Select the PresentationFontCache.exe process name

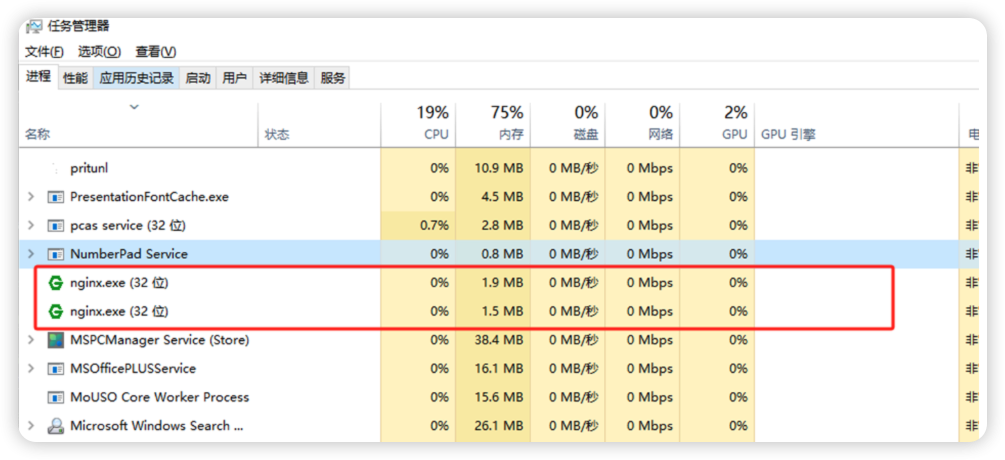click(x=149, y=197)
